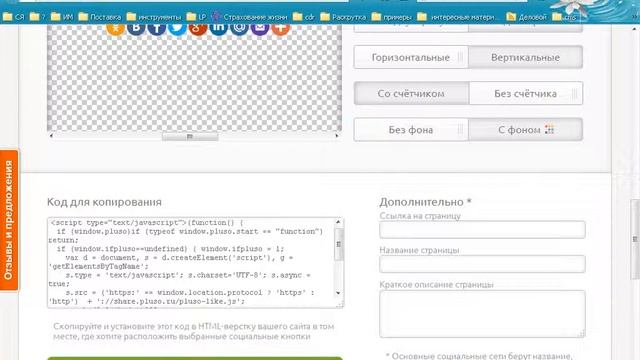
Task: Click the Google Plus share icon
Action: click(x=198, y=28)
